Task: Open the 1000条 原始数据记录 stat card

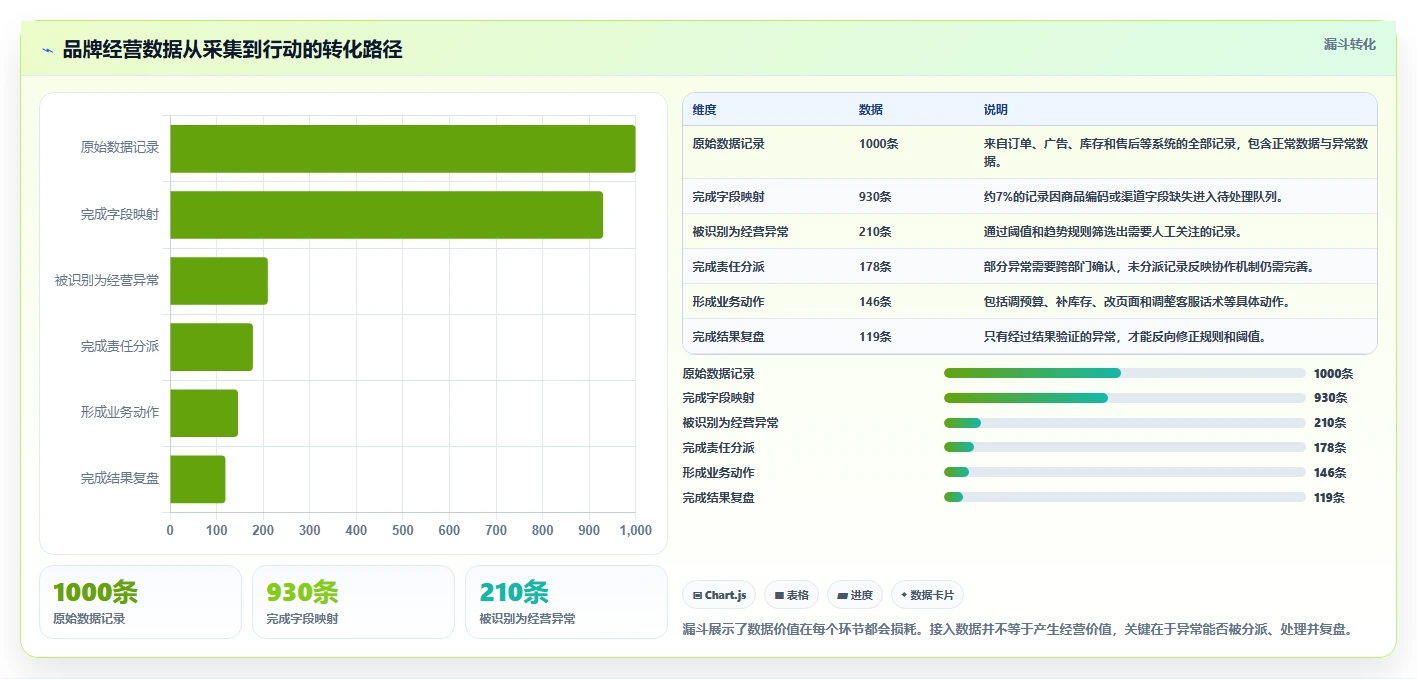Action: pos(140,602)
